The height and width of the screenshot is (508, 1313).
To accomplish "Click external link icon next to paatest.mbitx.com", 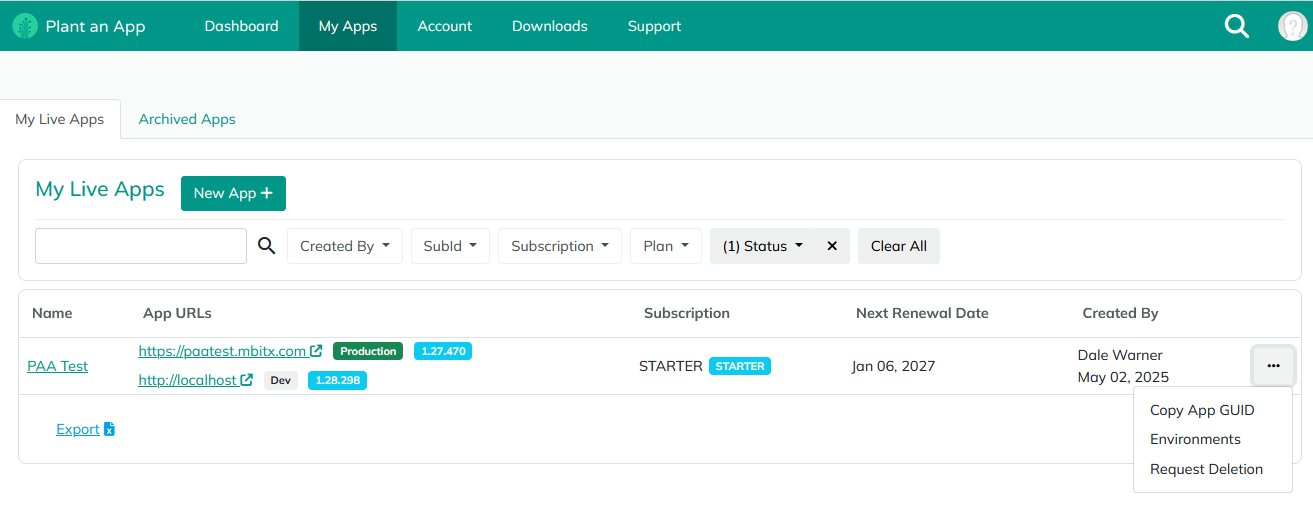I will click(x=317, y=351).
